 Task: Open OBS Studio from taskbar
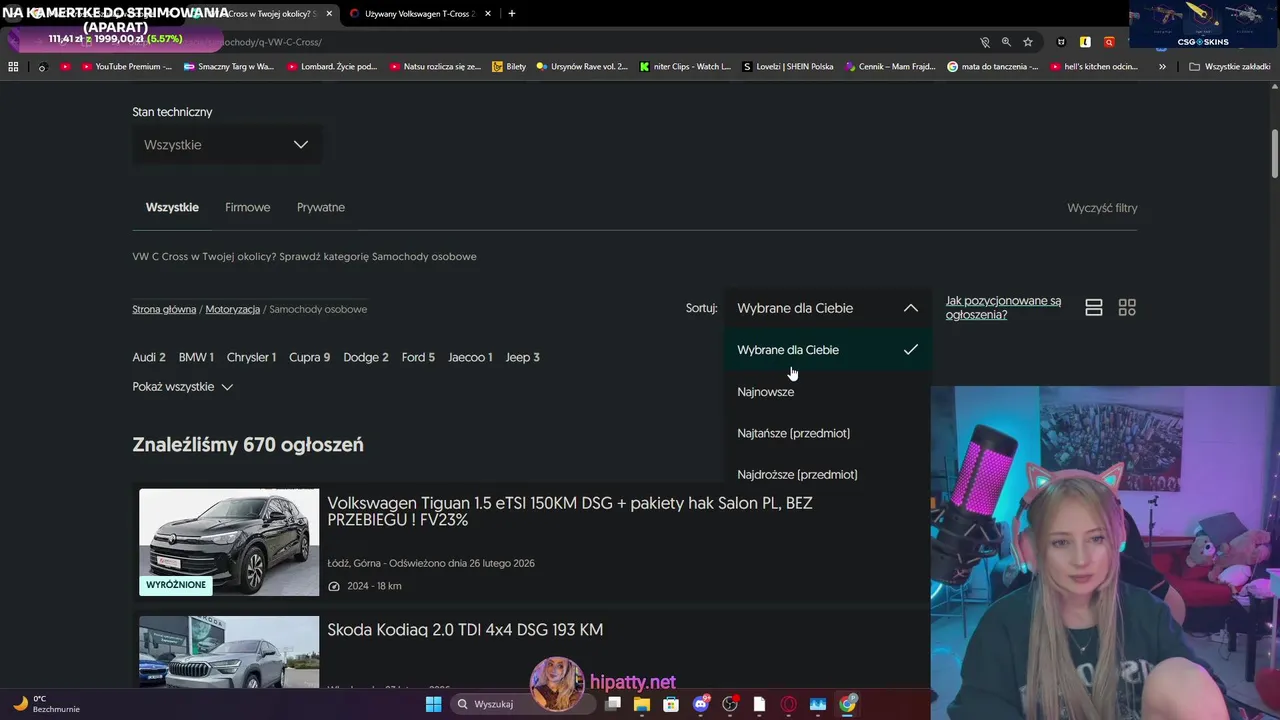point(730,704)
